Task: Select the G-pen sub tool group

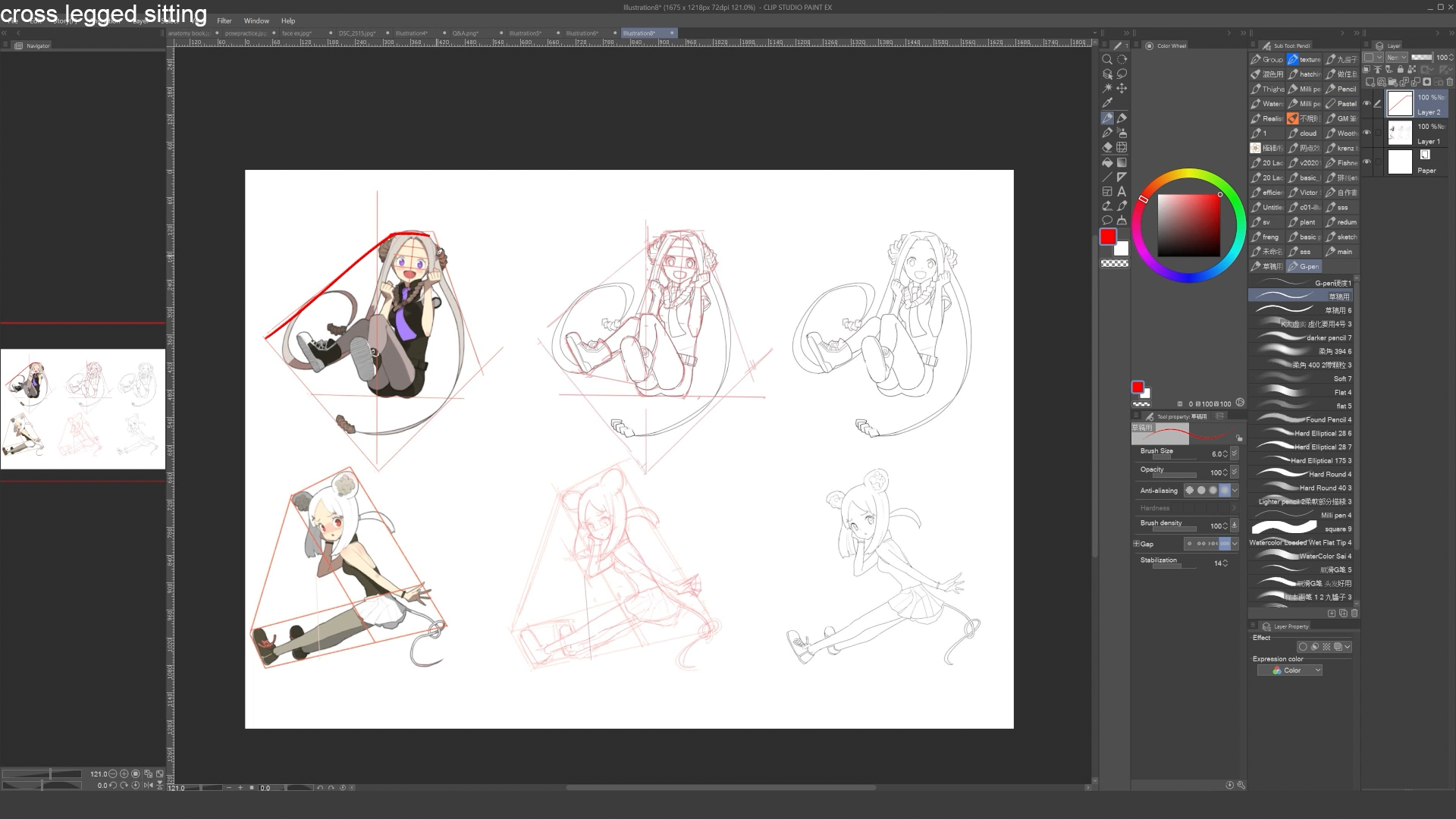Action: point(1304,266)
